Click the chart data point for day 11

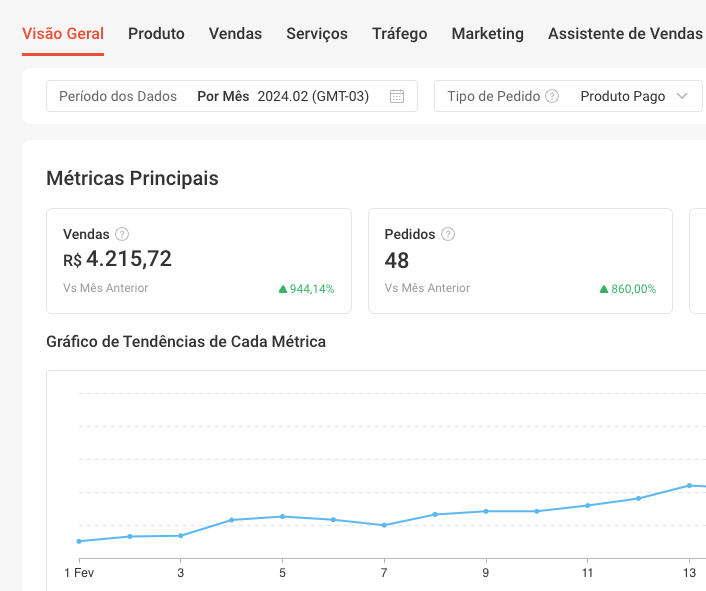pos(588,505)
